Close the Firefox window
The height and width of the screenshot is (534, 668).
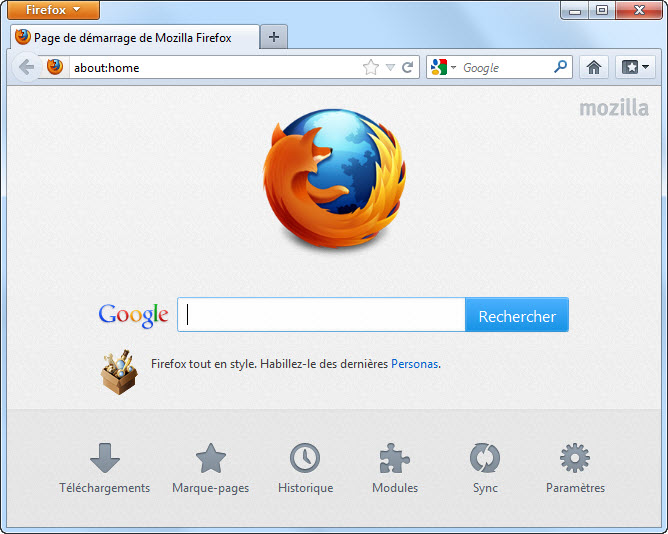click(639, 10)
